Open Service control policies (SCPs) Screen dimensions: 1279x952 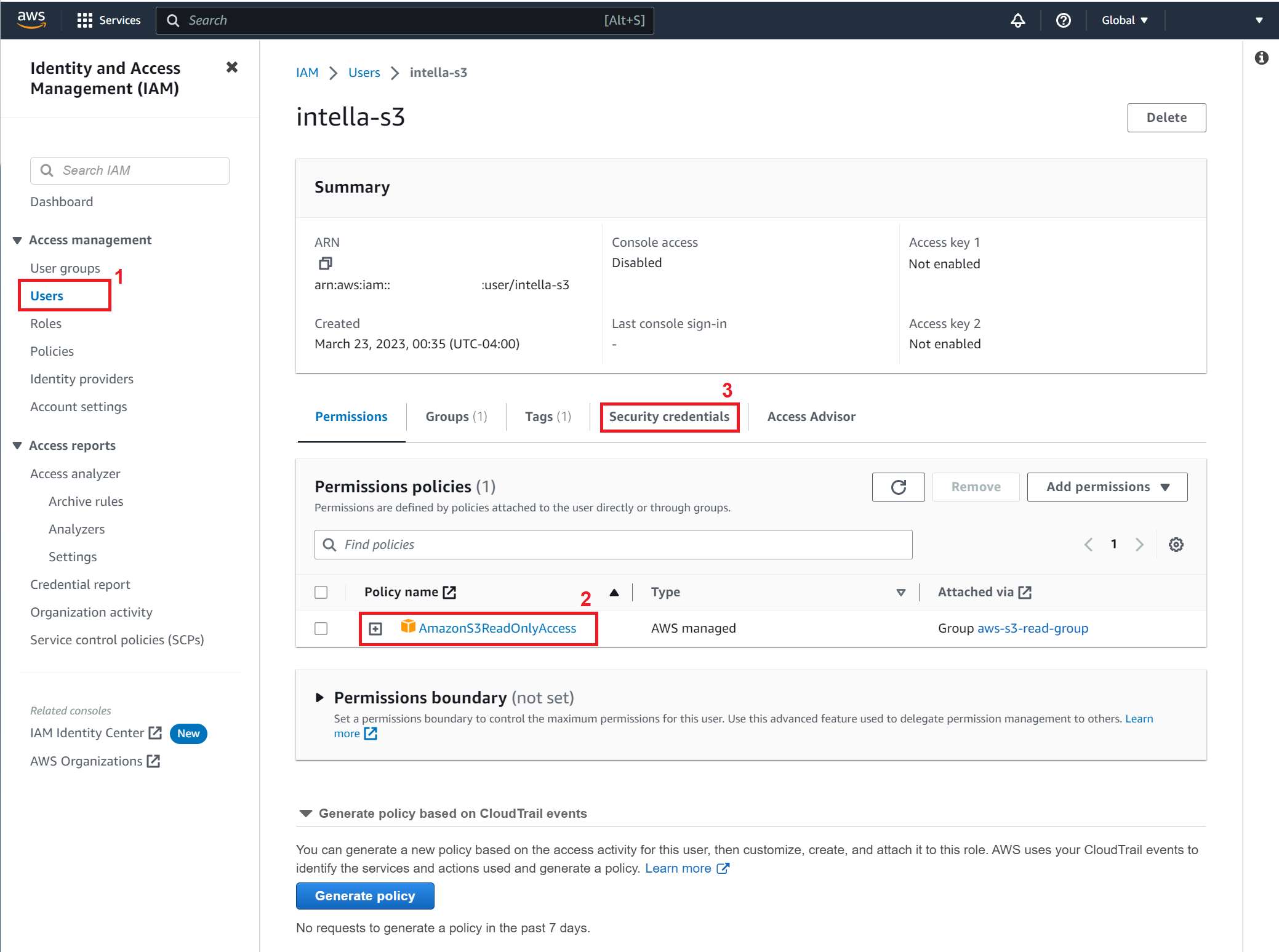point(117,640)
